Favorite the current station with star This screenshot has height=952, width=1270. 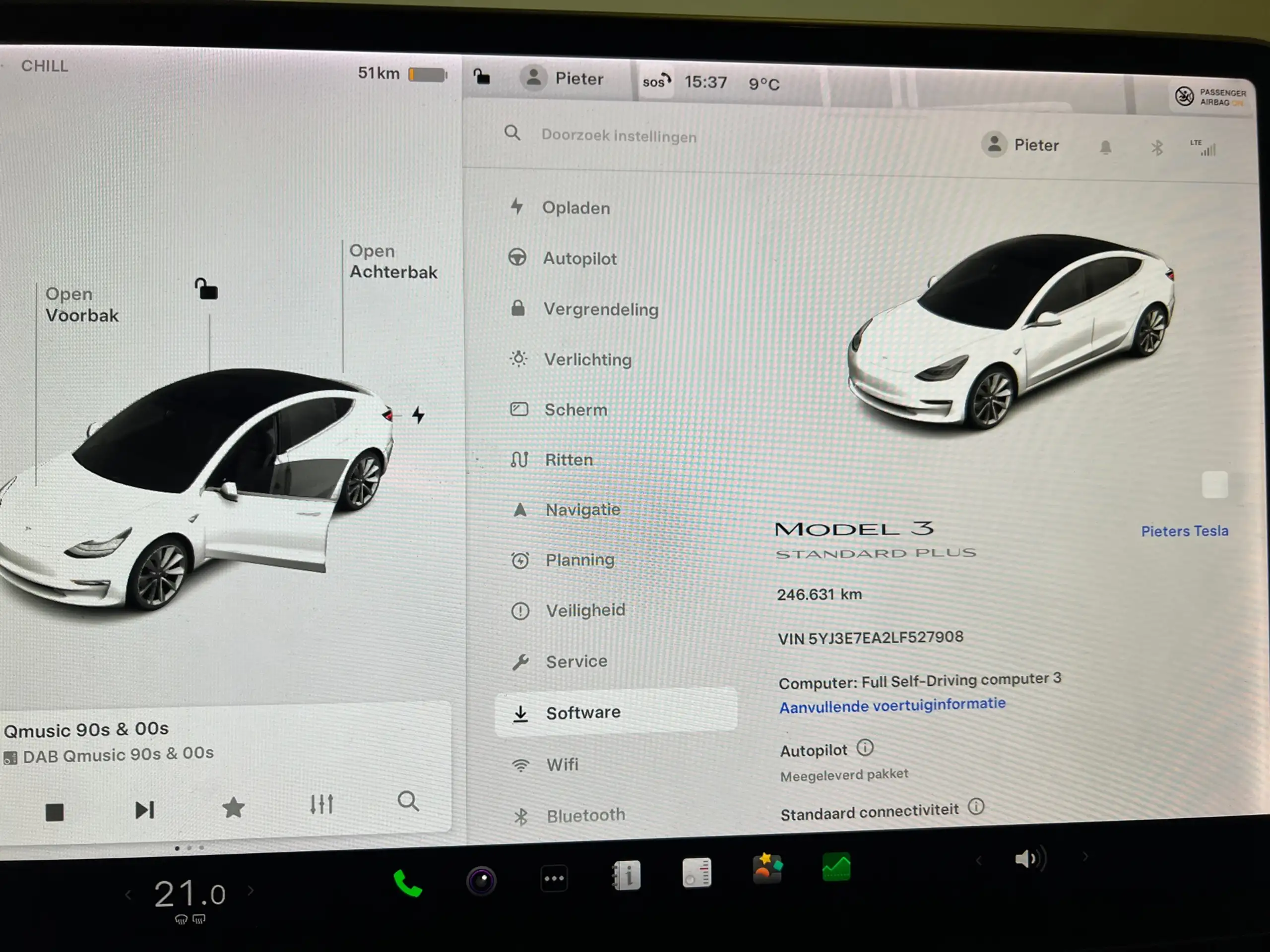pos(233,807)
